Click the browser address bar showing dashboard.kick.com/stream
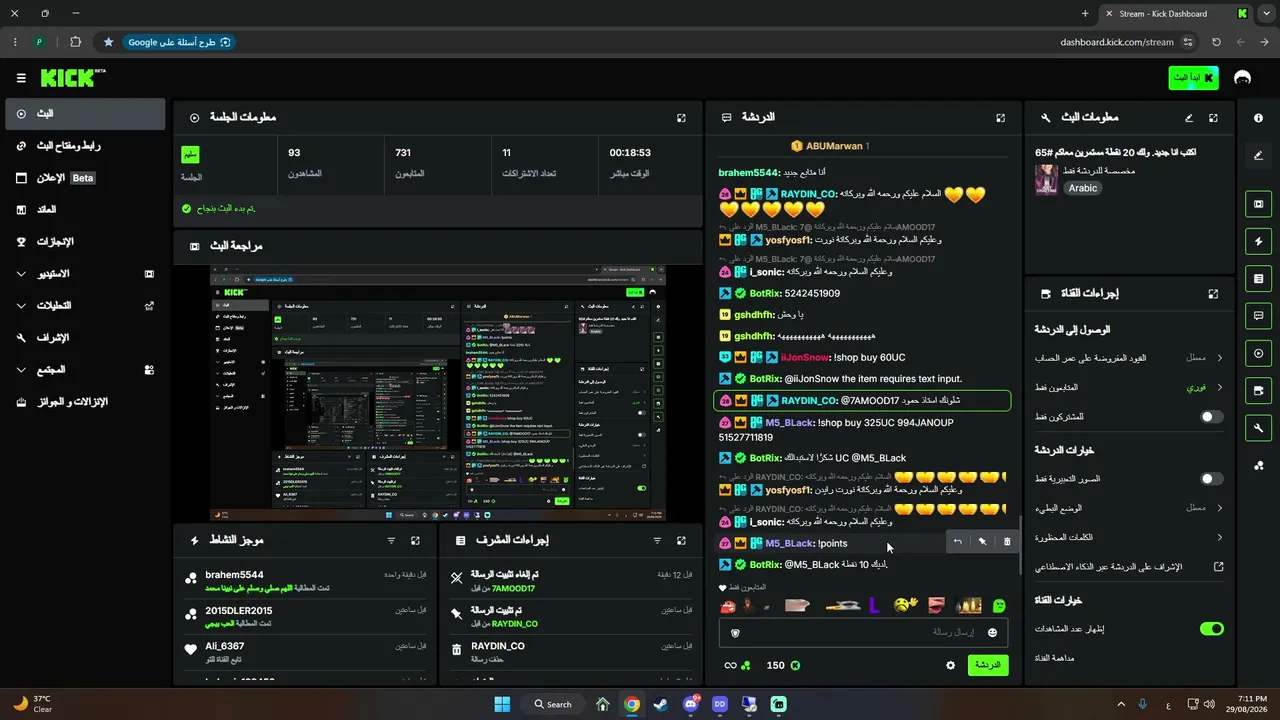Image resolution: width=1280 pixels, height=720 pixels. (x=1116, y=42)
